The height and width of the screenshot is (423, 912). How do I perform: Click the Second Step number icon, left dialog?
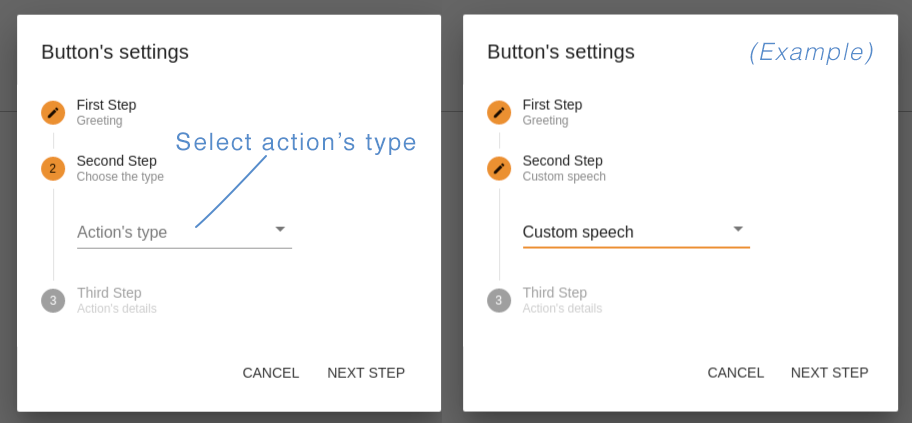point(53,168)
